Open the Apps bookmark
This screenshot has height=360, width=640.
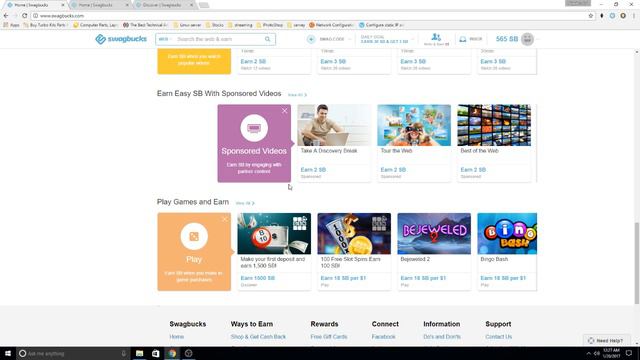(11, 25)
